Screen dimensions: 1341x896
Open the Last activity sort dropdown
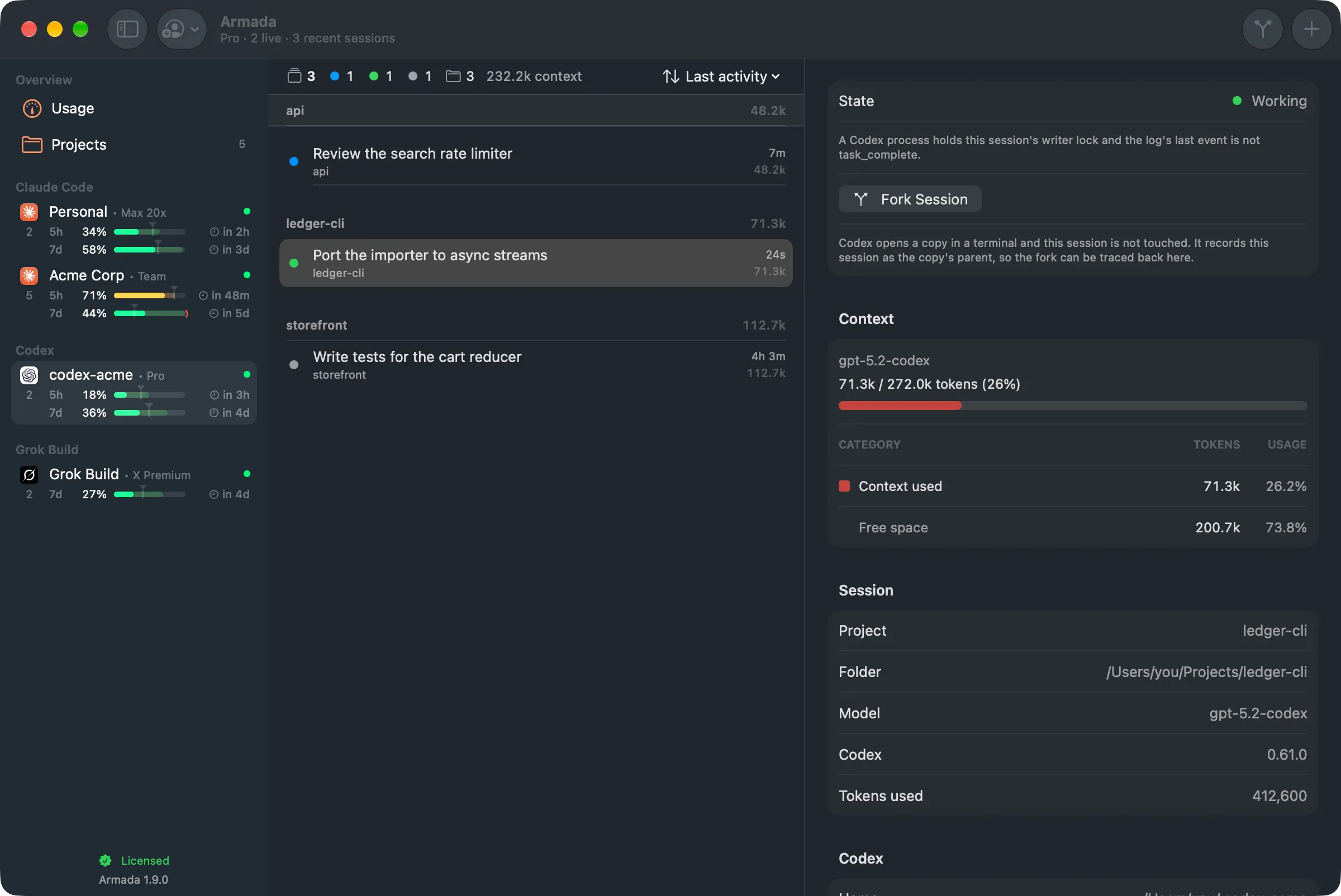[x=721, y=77]
